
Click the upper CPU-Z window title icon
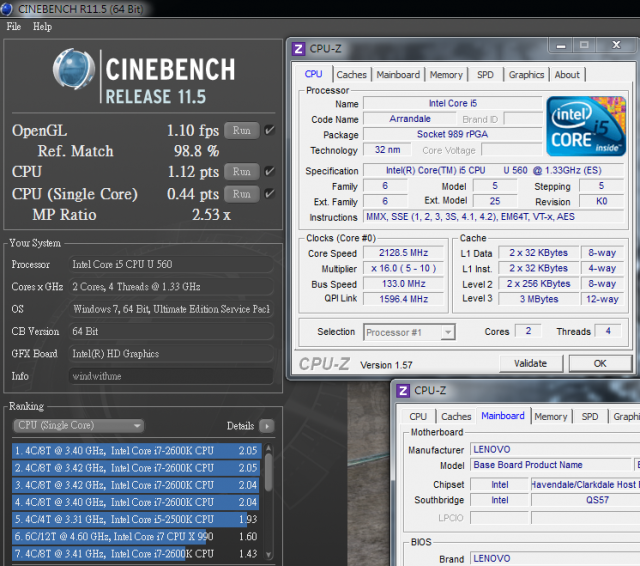[x=298, y=49]
